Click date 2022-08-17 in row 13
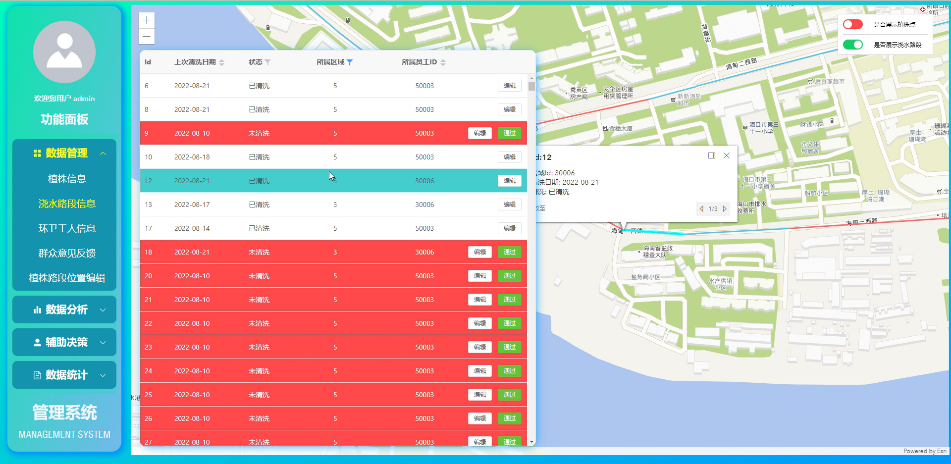The height and width of the screenshot is (464, 951). click(x=192, y=205)
